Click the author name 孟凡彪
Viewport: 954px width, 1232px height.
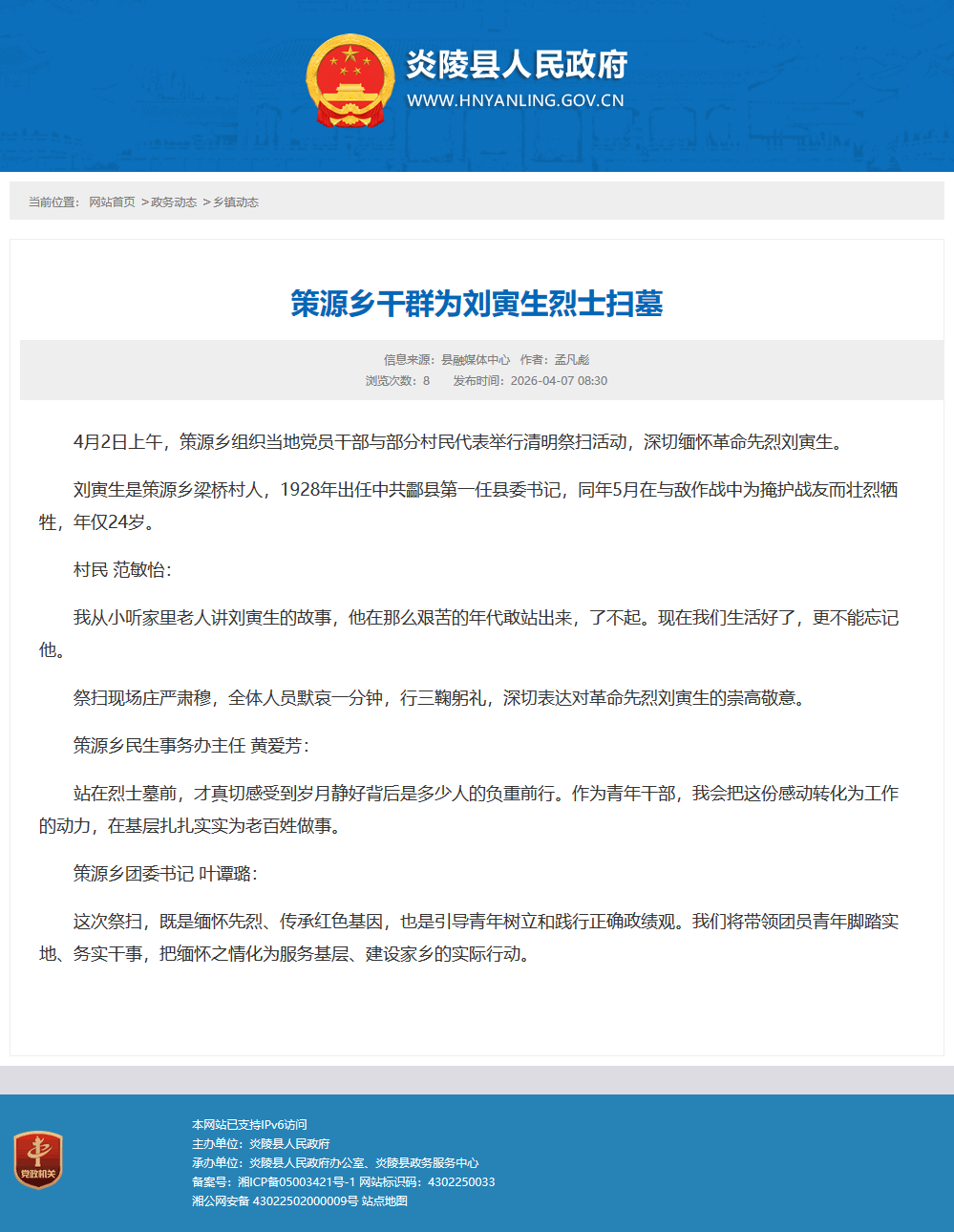(572, 360)
